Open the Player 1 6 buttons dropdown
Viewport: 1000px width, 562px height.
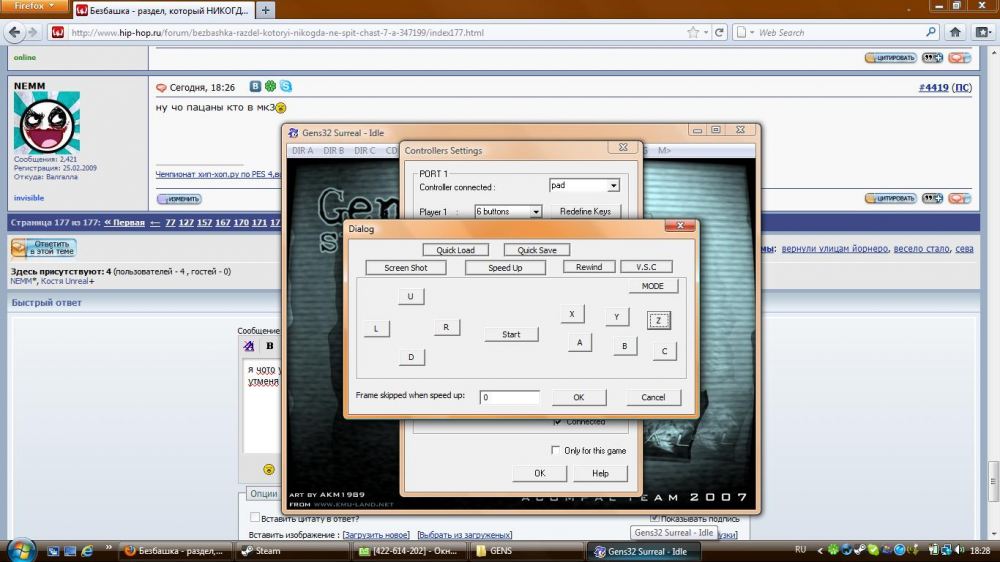536,212
